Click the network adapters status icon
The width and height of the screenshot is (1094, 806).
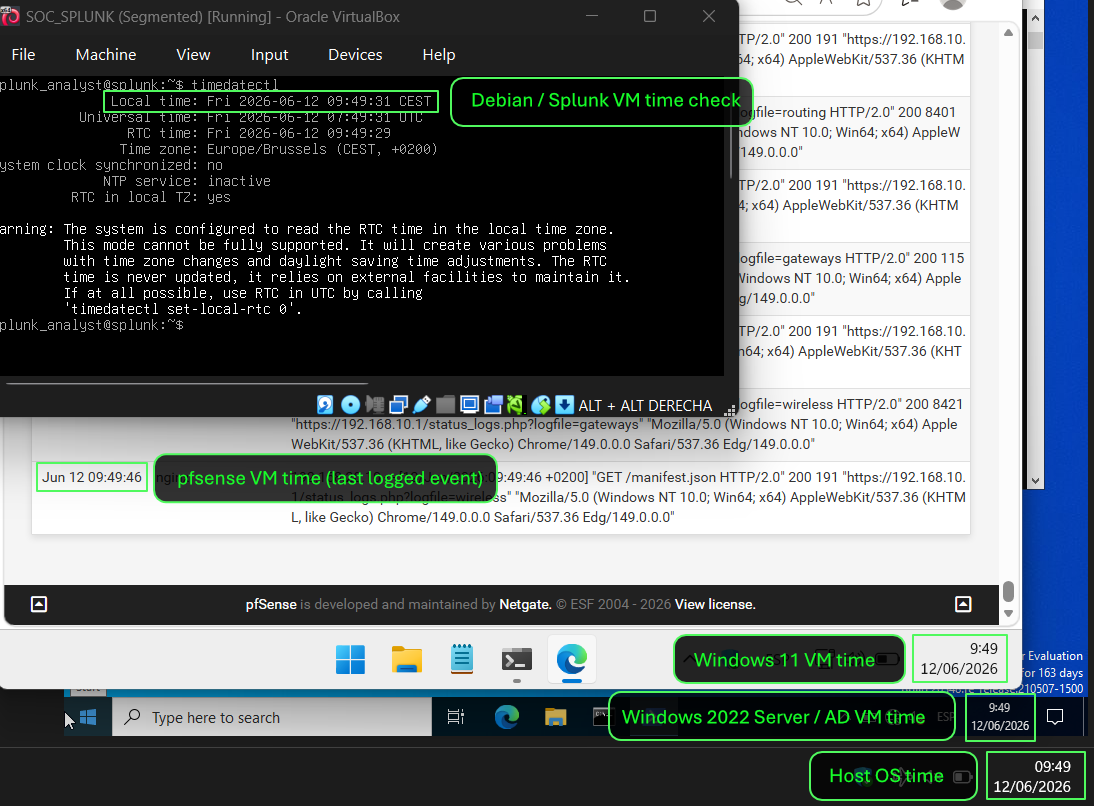(x=398, y=405)
